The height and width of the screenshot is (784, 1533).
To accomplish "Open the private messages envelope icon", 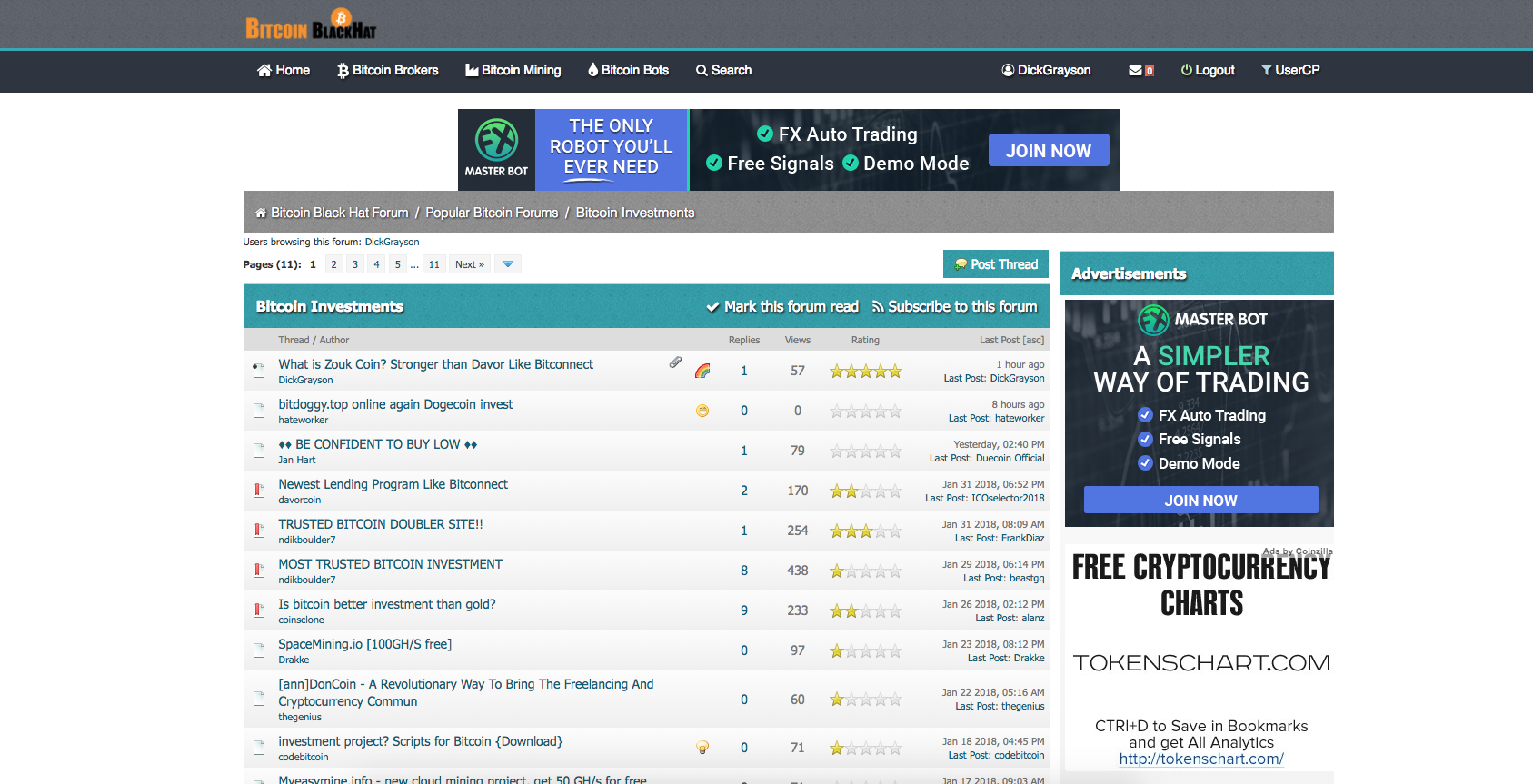I will 1135,71.
